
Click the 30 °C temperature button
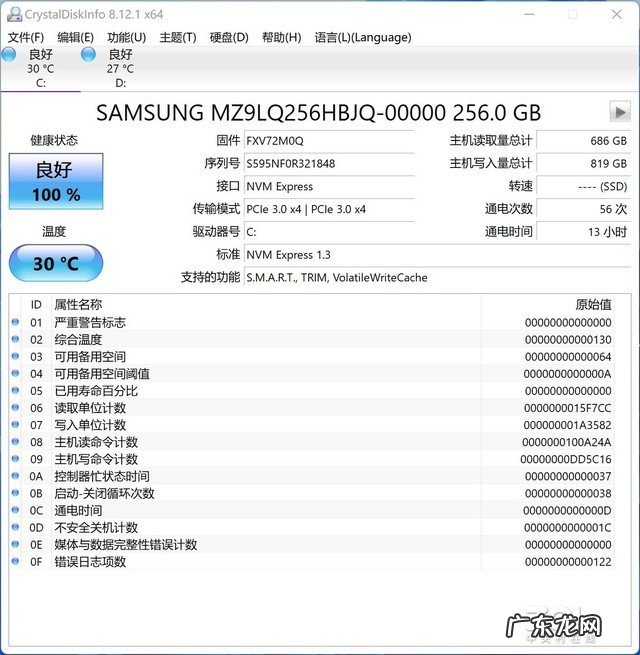point(56,263)
